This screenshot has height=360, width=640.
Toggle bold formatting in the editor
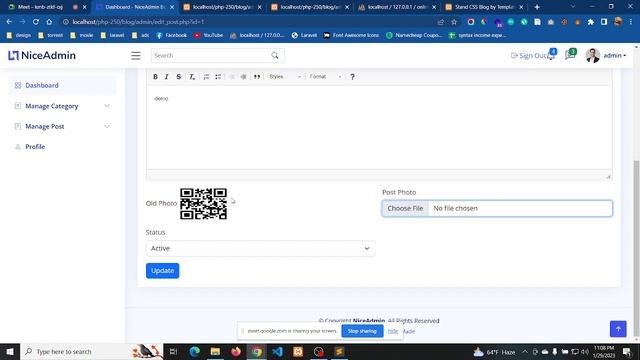point(155,77)
